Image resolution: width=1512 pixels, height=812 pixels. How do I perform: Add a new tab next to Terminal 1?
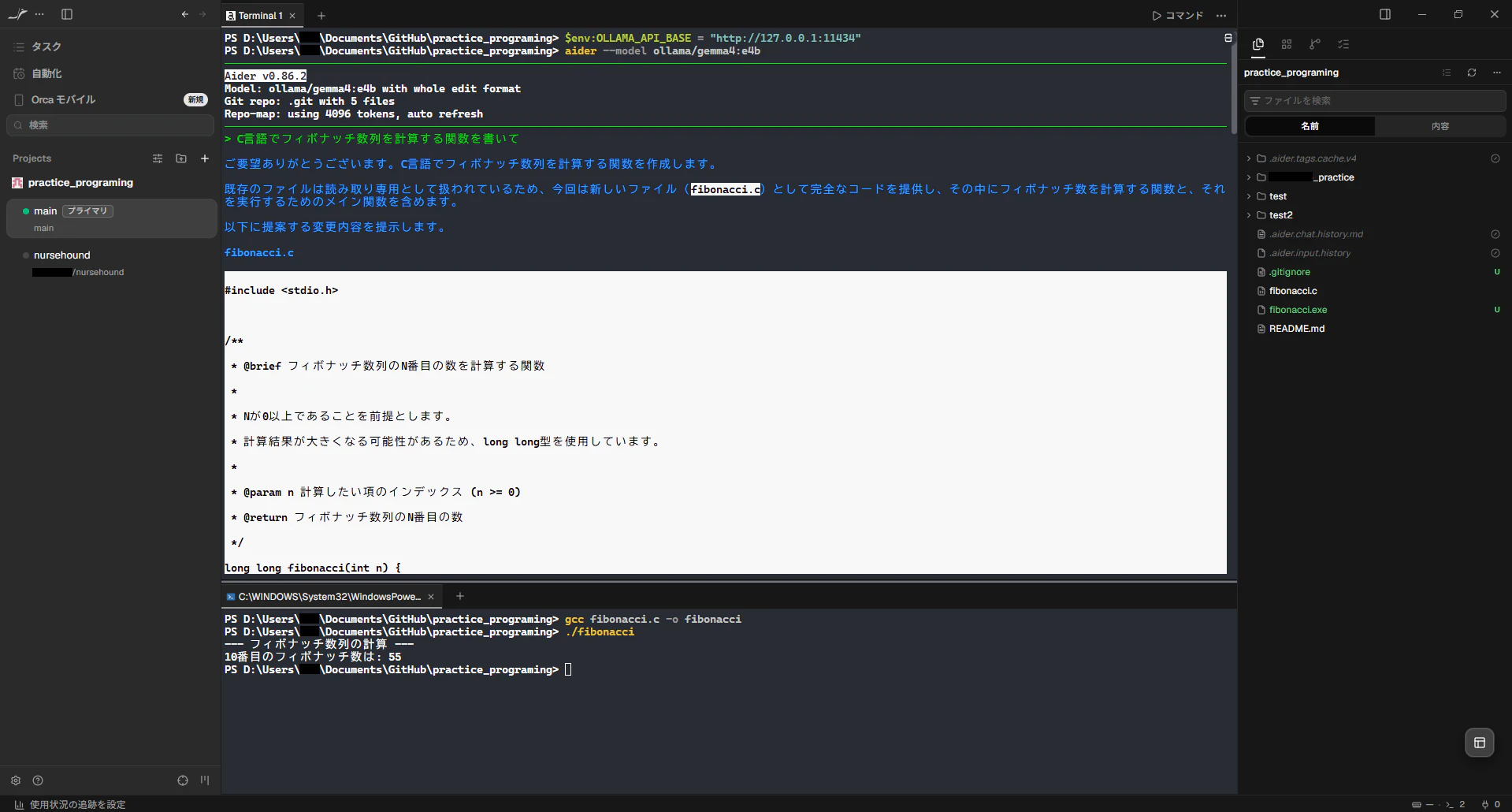click(321, 16)
